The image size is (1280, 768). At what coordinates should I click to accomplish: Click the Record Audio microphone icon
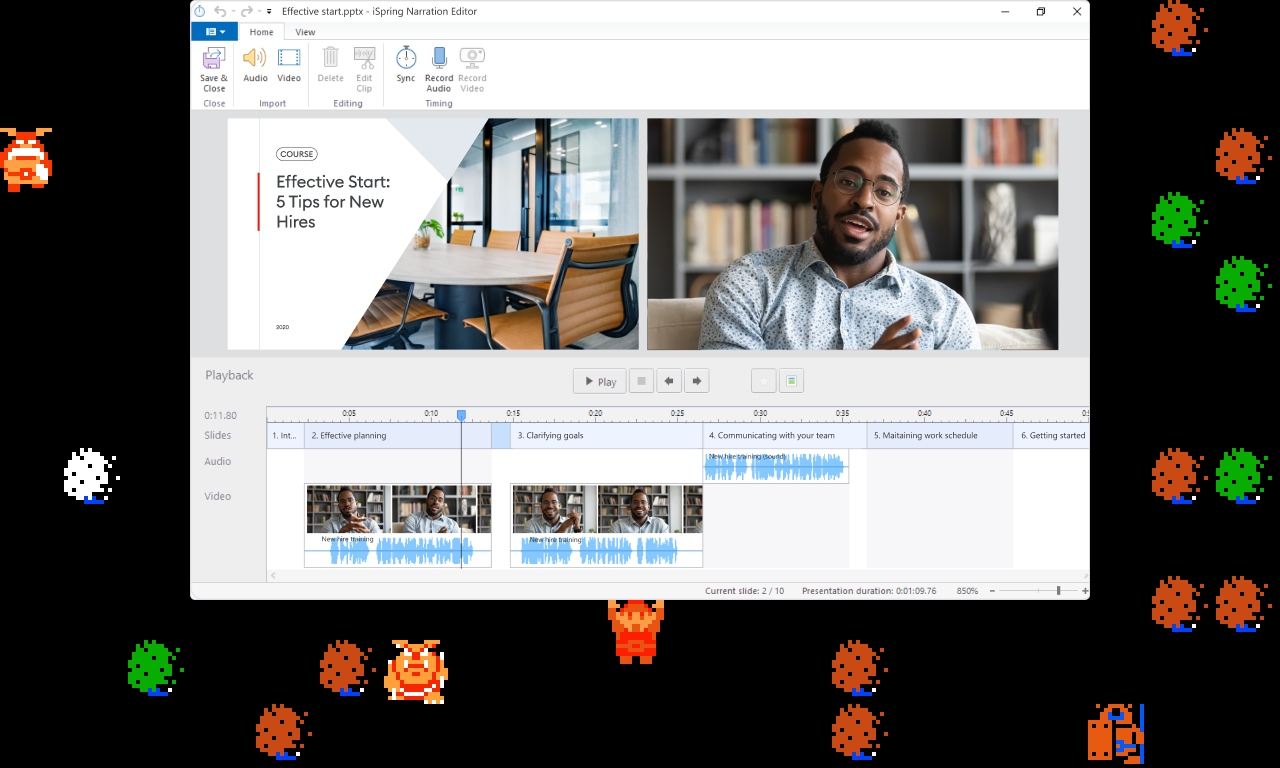(x=439, y=60)
